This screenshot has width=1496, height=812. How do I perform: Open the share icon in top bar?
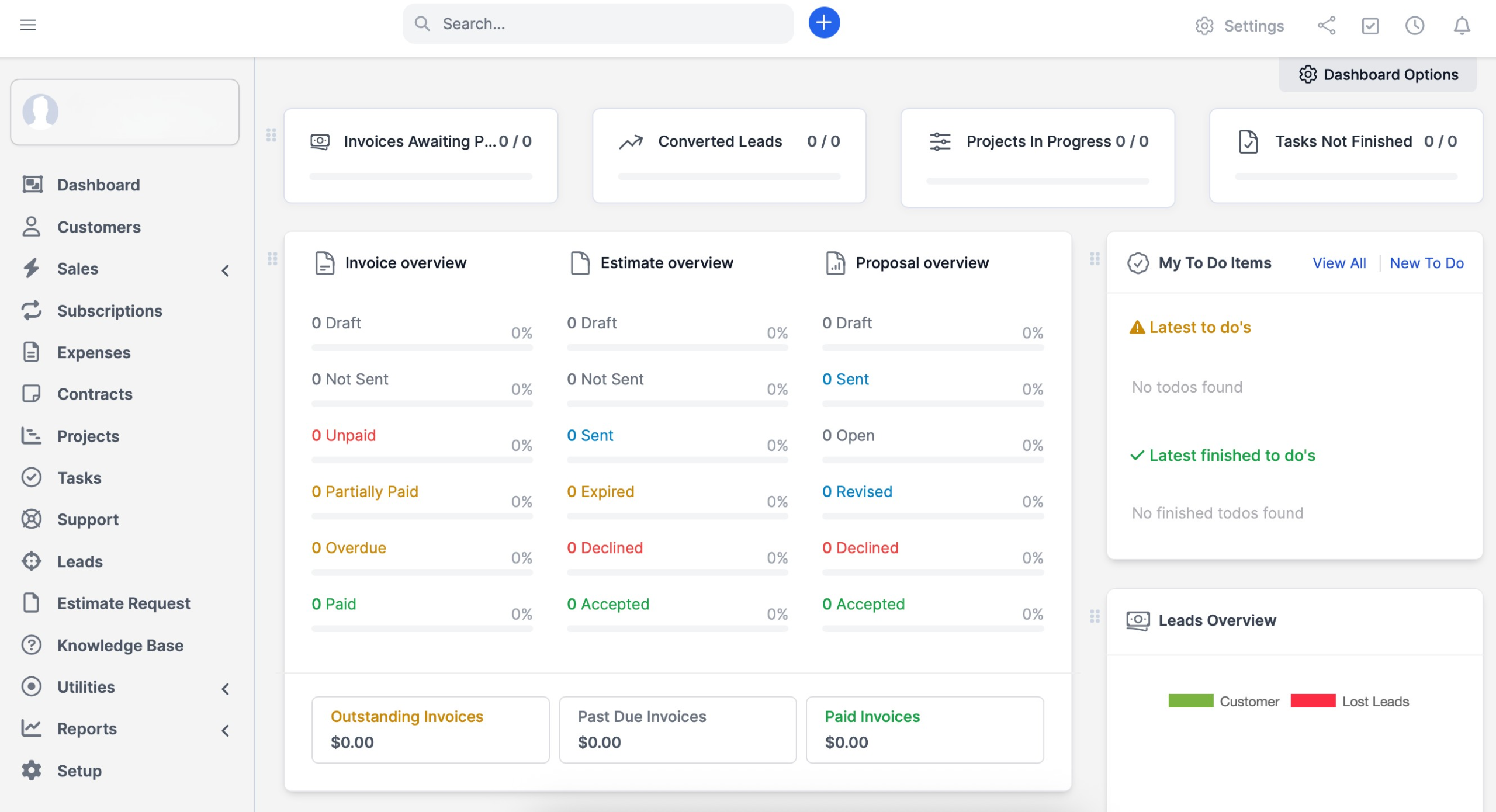(x=1326, y=25)
